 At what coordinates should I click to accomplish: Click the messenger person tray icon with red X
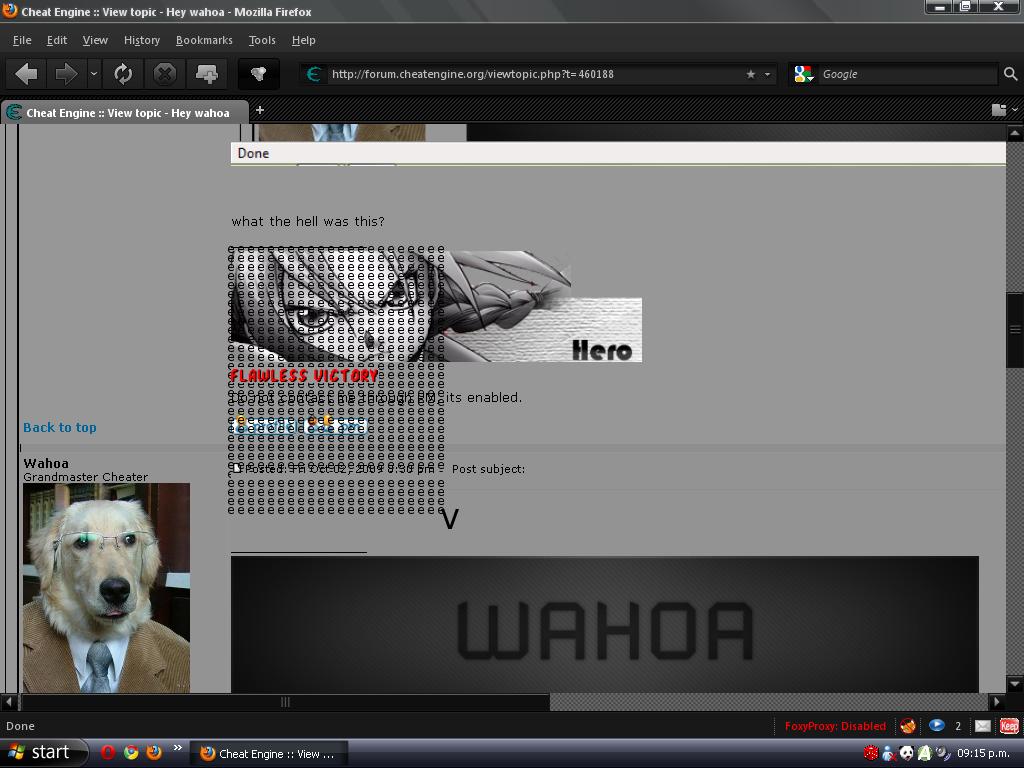click(889, 754)
